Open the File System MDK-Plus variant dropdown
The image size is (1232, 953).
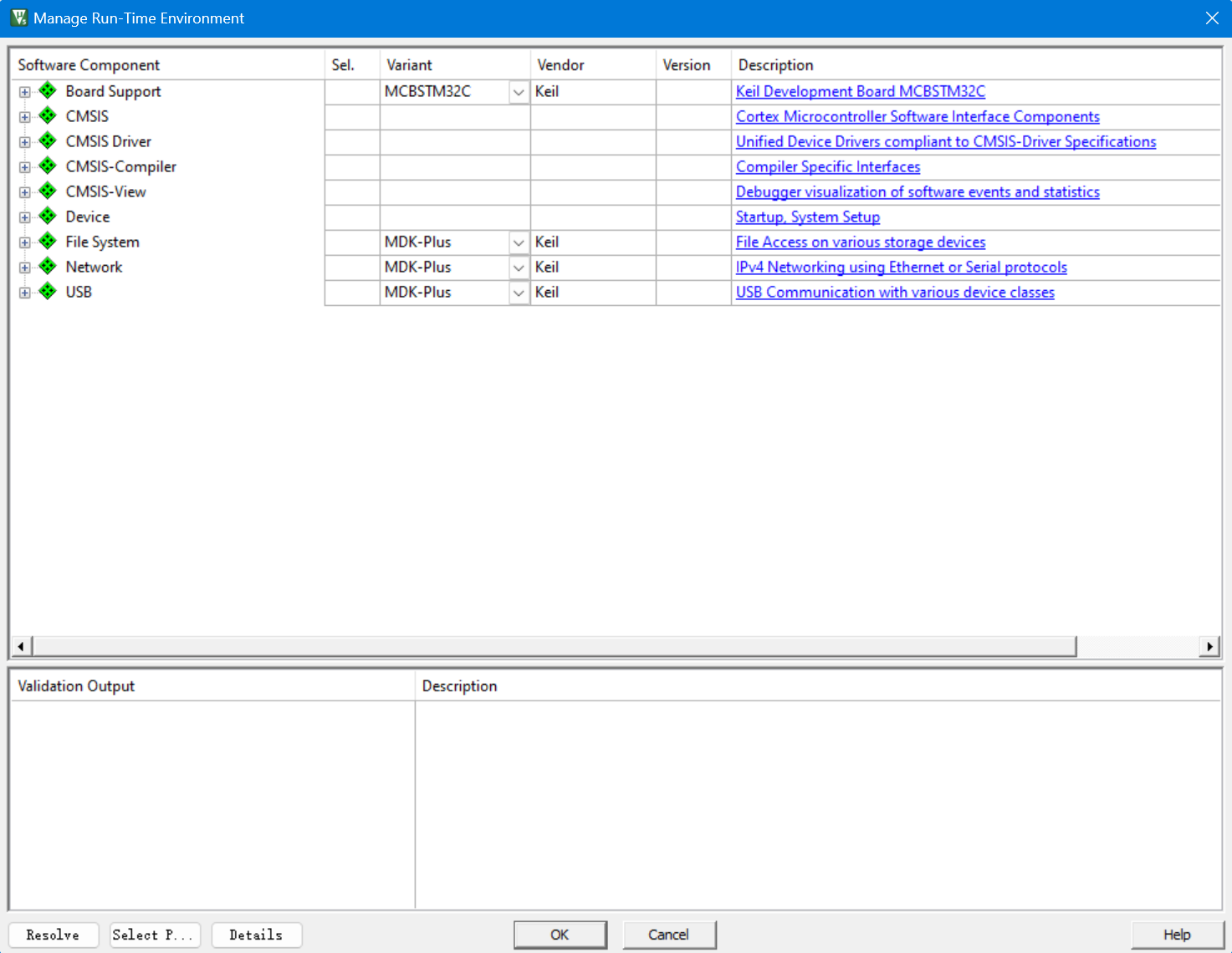(519, 242)
